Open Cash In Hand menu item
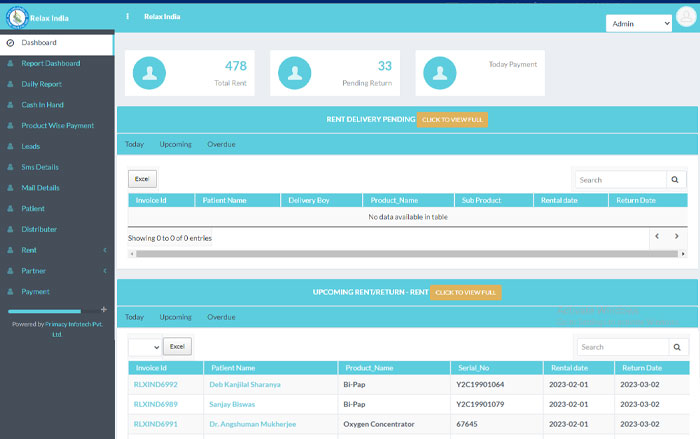The image size is (700, 439). coord(42,105)
